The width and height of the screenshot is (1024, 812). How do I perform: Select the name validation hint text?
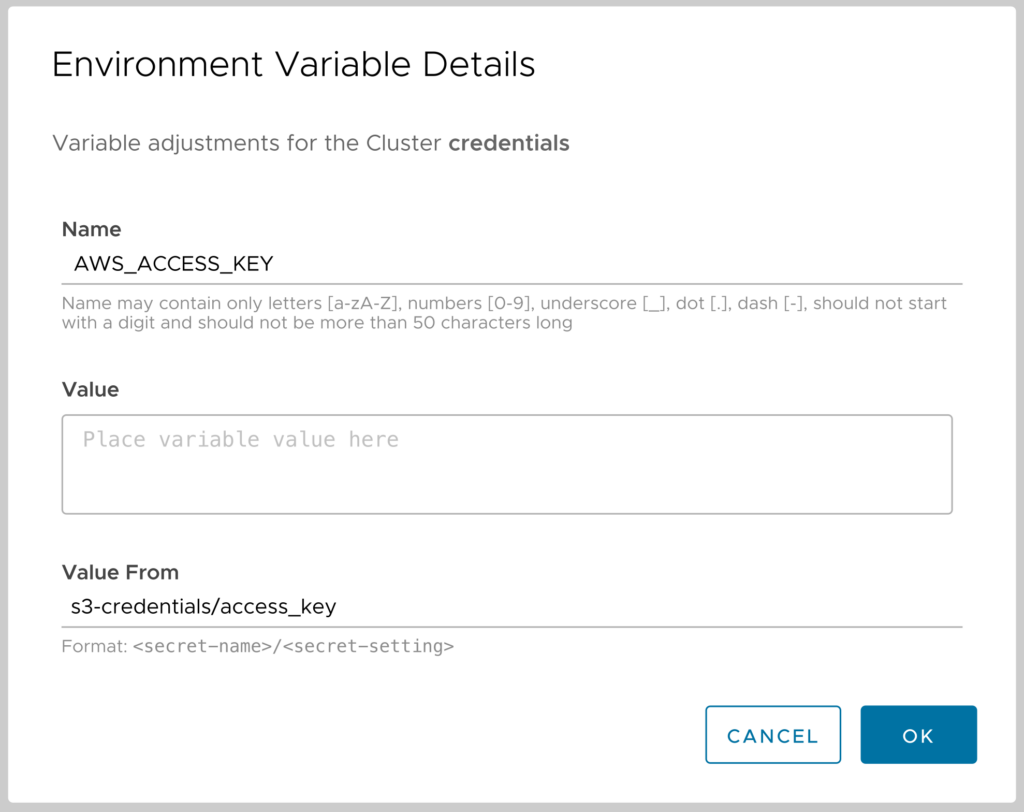tap(500, 312)
